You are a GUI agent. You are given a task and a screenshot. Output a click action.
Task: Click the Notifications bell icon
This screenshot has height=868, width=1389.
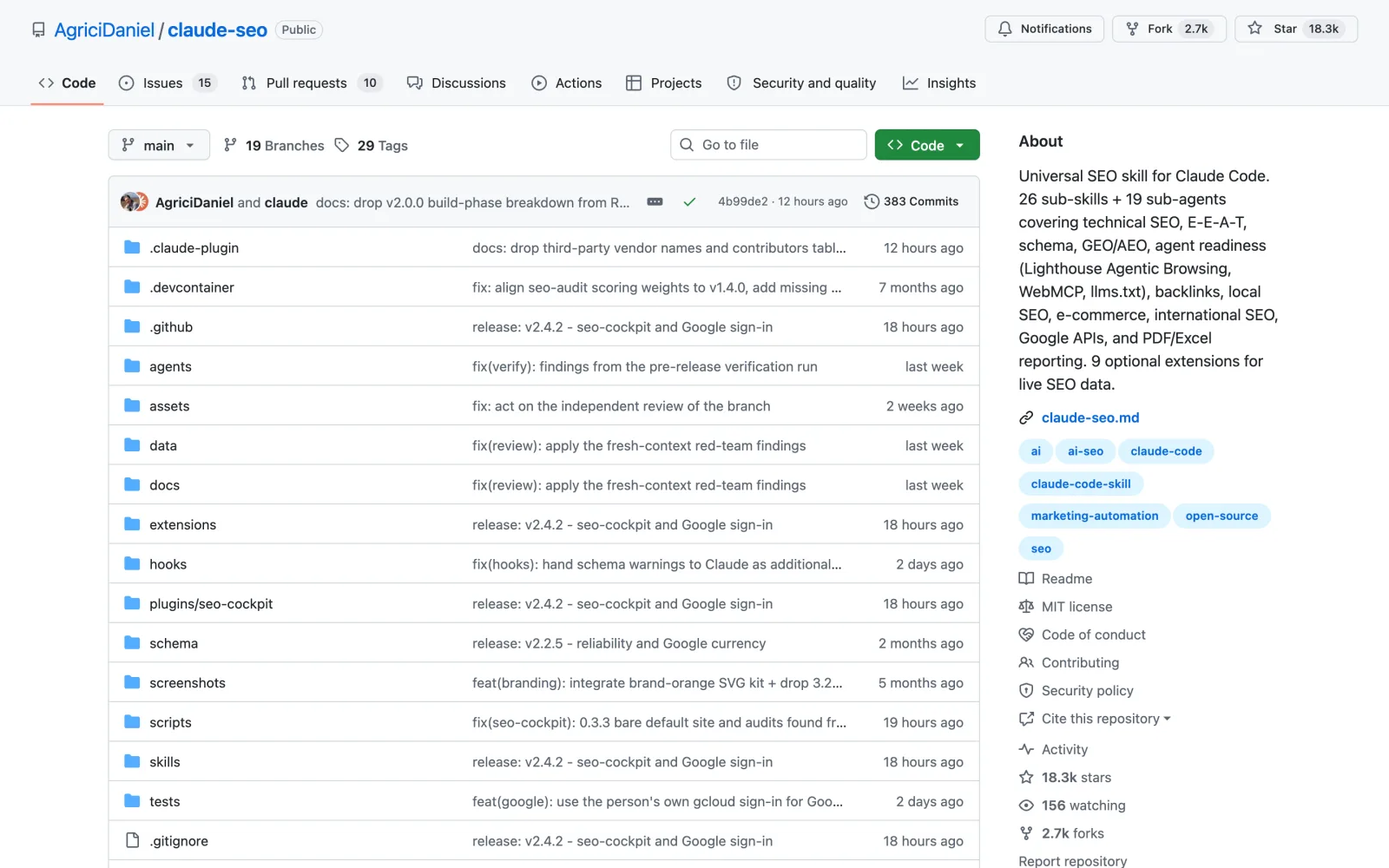tap(1004, 29)
